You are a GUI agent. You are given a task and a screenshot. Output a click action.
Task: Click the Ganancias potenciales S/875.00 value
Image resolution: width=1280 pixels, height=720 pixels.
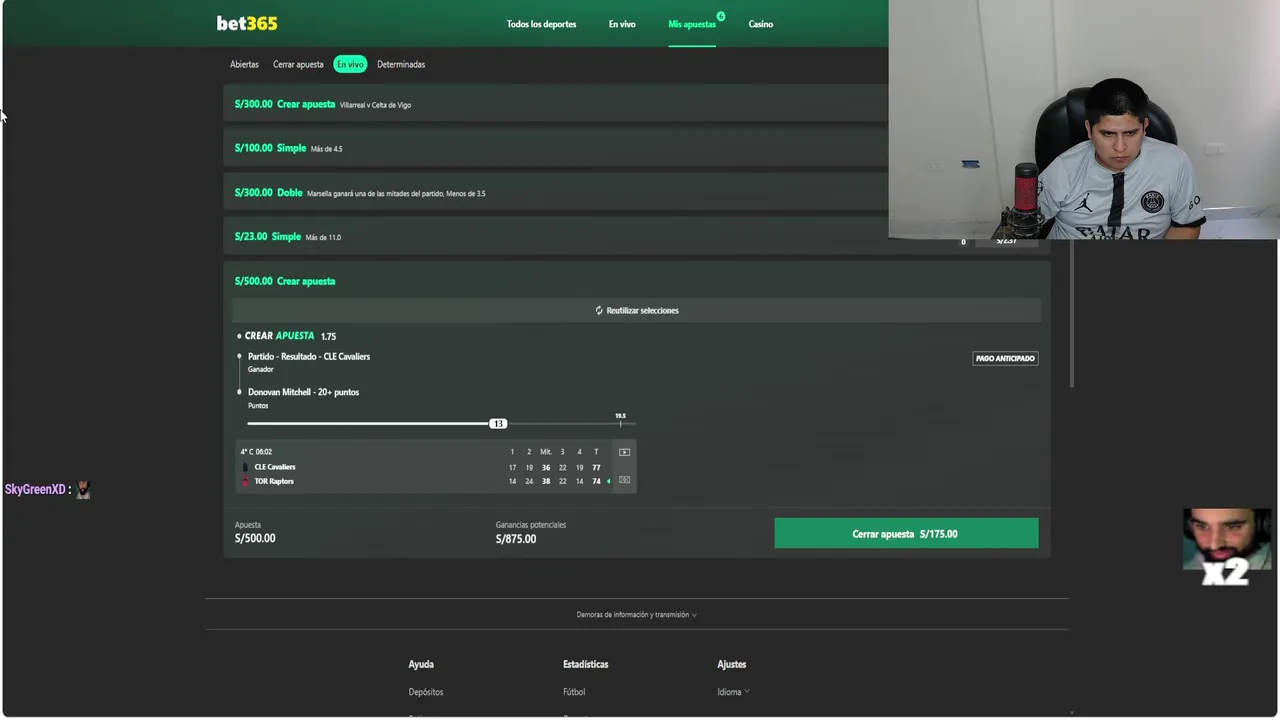click(516, 539)
